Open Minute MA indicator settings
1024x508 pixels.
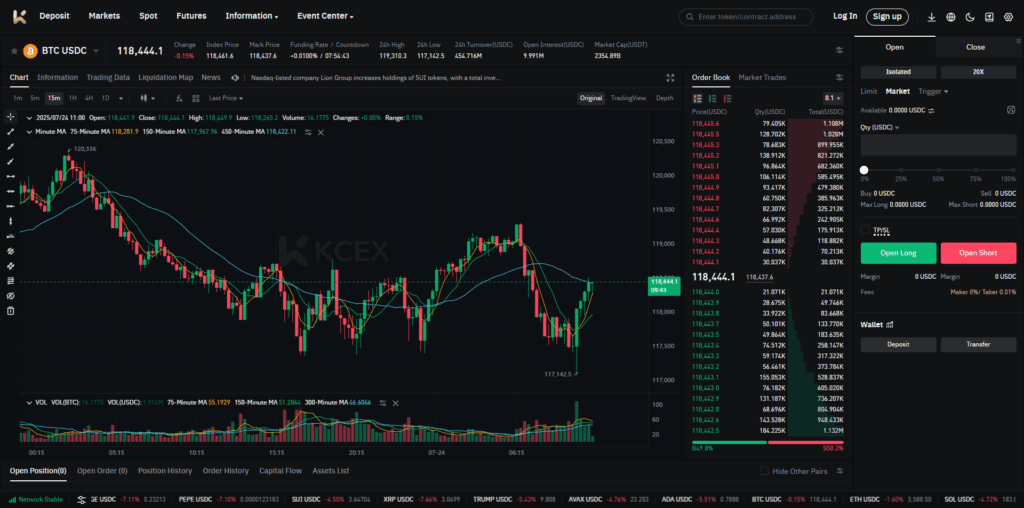tap(308, 132)
